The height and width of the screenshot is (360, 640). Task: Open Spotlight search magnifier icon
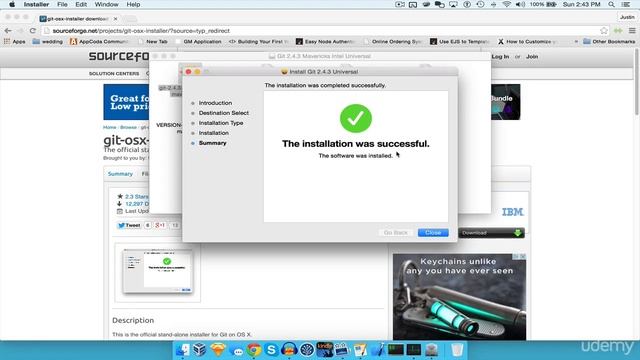[611, 4]
